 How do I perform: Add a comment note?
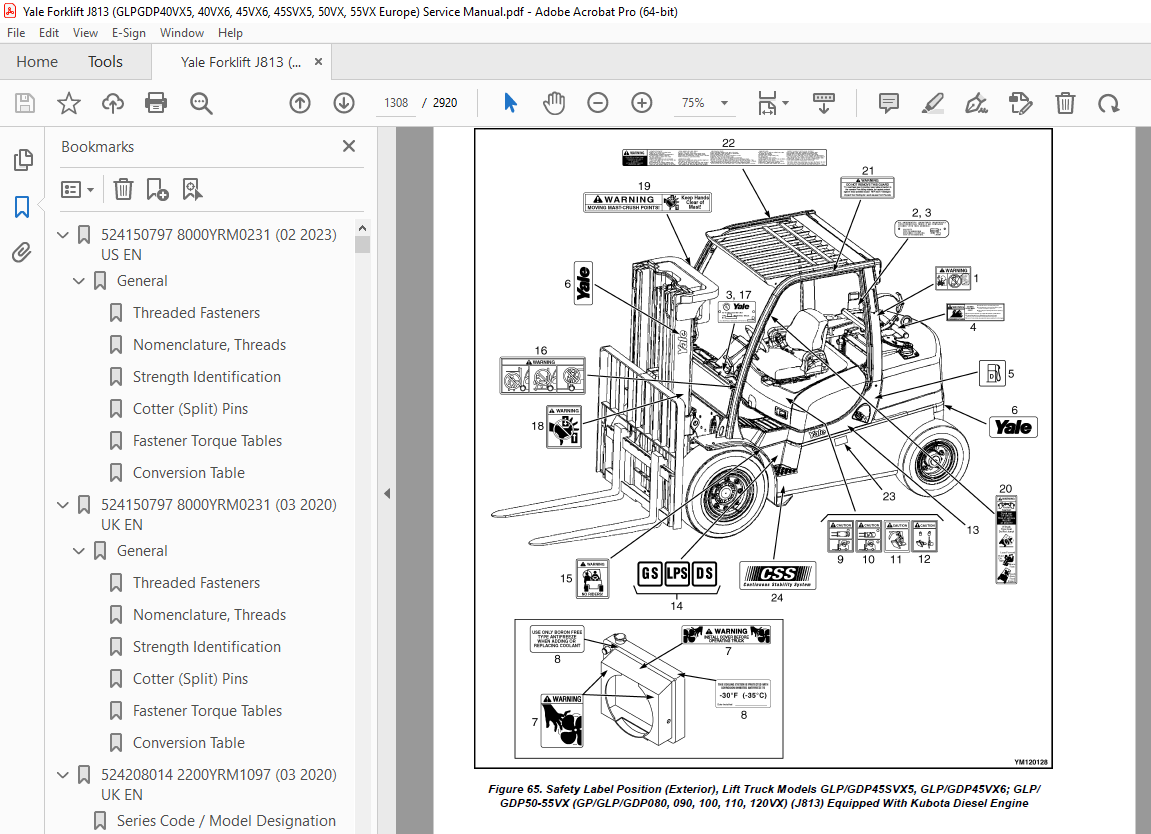pos(888,103)
